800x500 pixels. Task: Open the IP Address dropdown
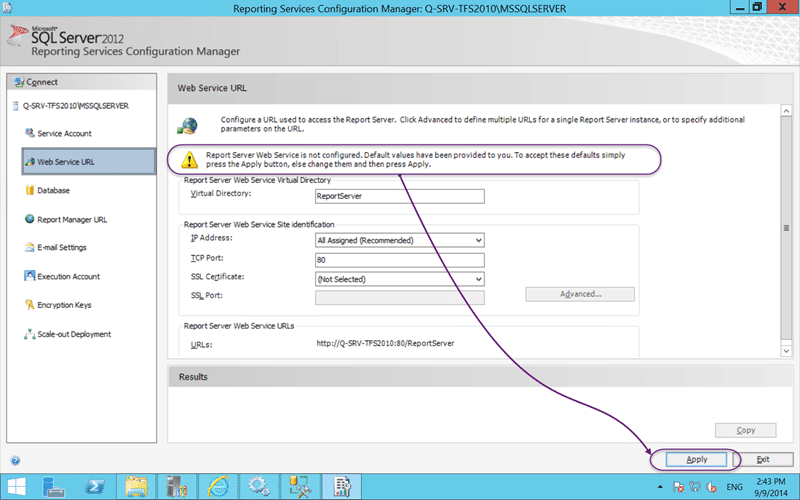click(399, 240)
